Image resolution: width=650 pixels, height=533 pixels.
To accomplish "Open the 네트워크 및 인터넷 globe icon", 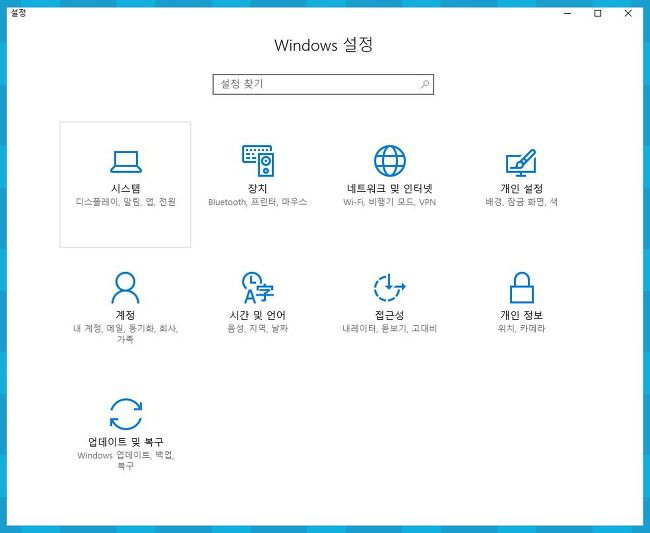I will click(390, 160).
